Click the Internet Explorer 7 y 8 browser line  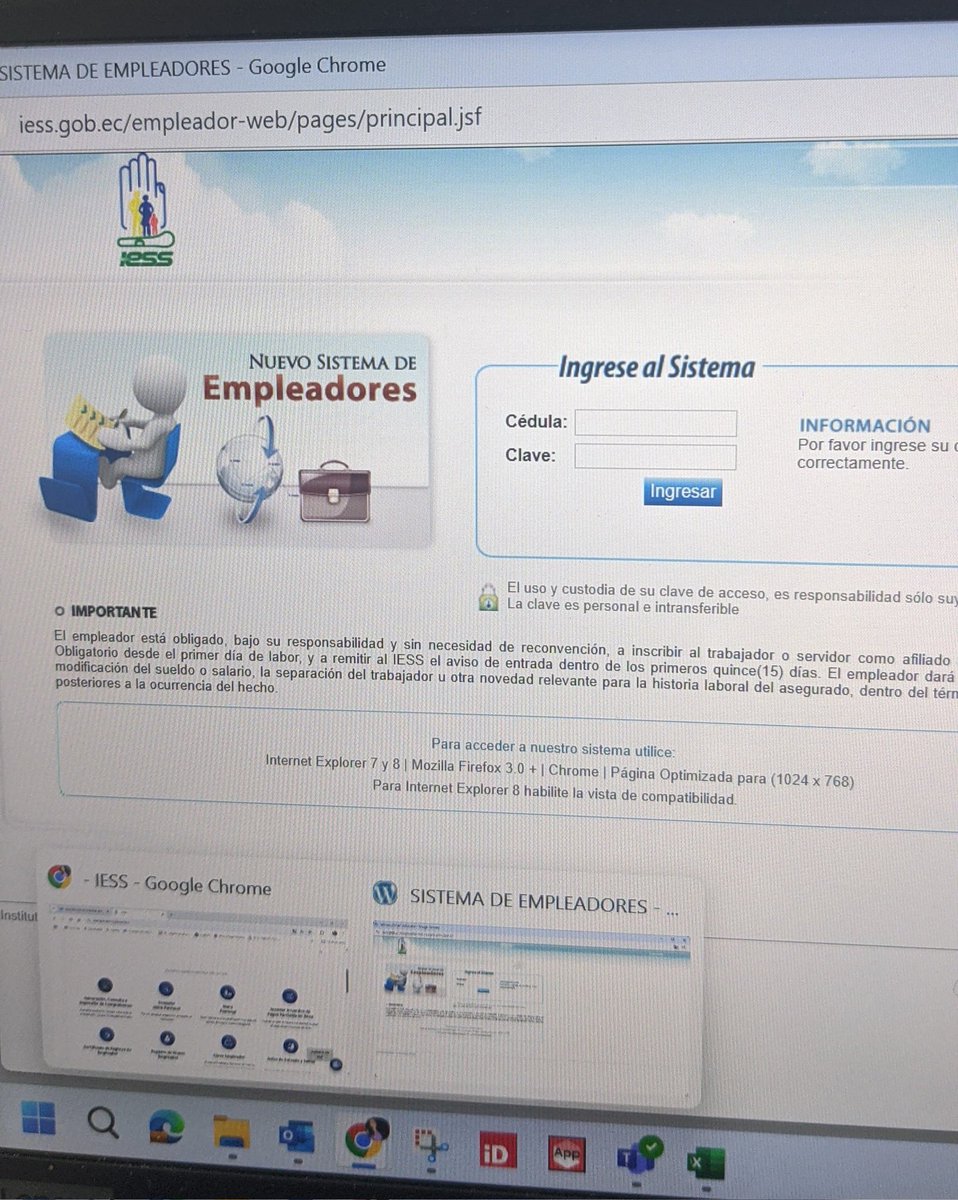click(x=560, y=770)
